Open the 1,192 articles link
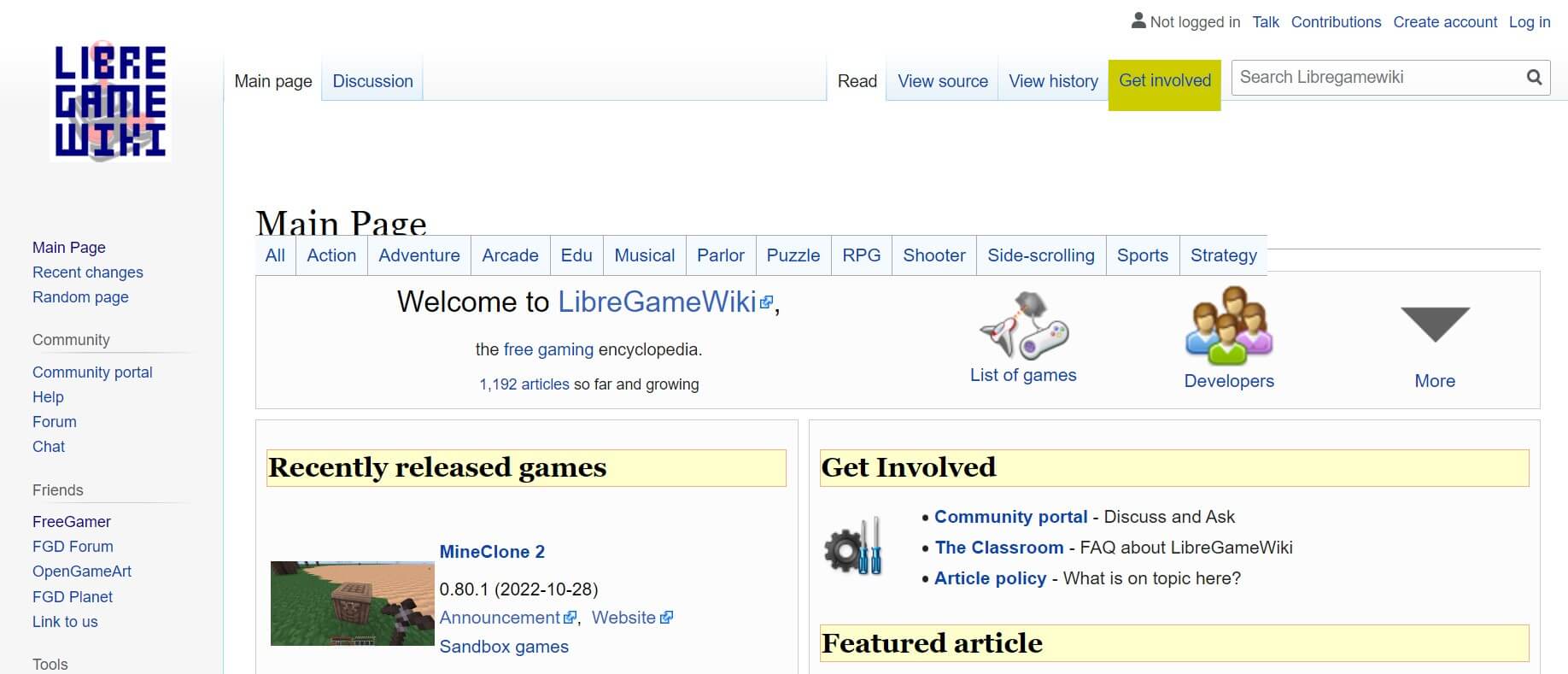 (524, 384)
